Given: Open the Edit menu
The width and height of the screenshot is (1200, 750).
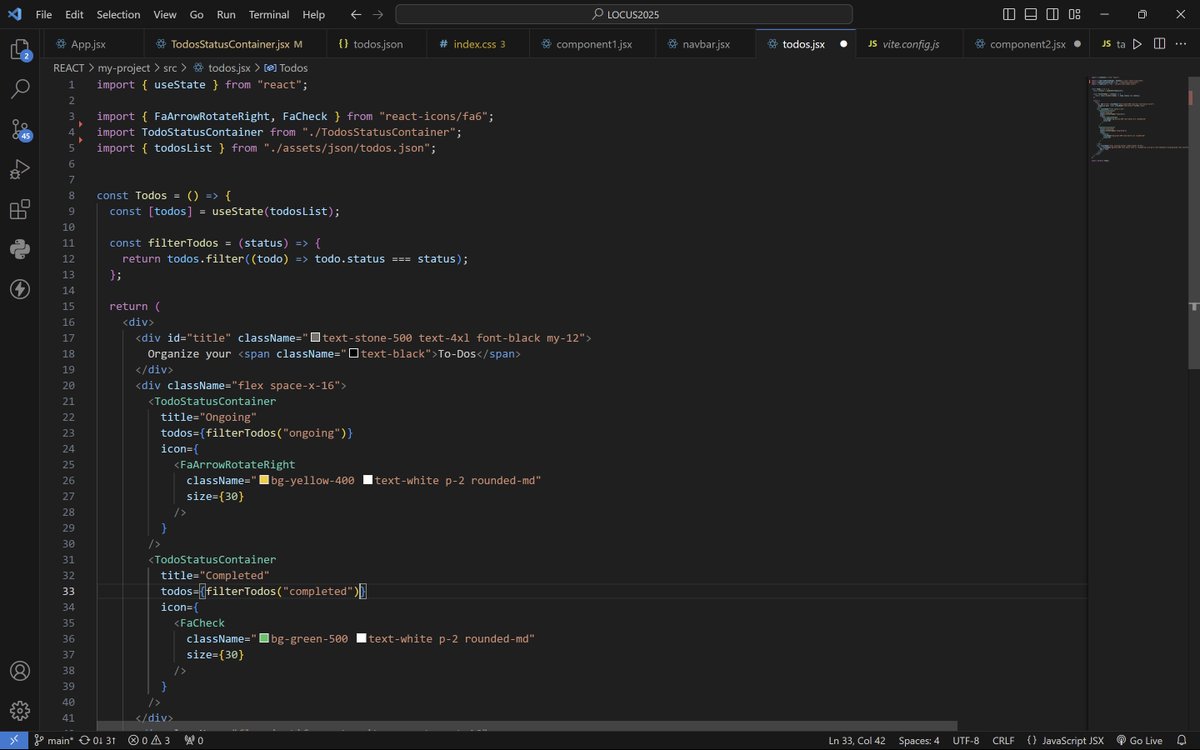Looking at the screenshot, I should [x=76, y=15].
